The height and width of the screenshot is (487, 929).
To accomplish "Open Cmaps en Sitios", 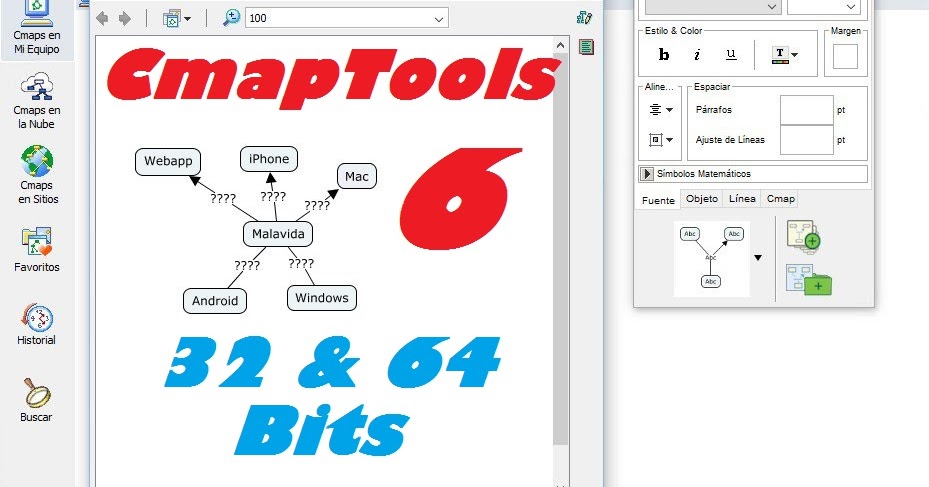I will click(x=37, y=176).
